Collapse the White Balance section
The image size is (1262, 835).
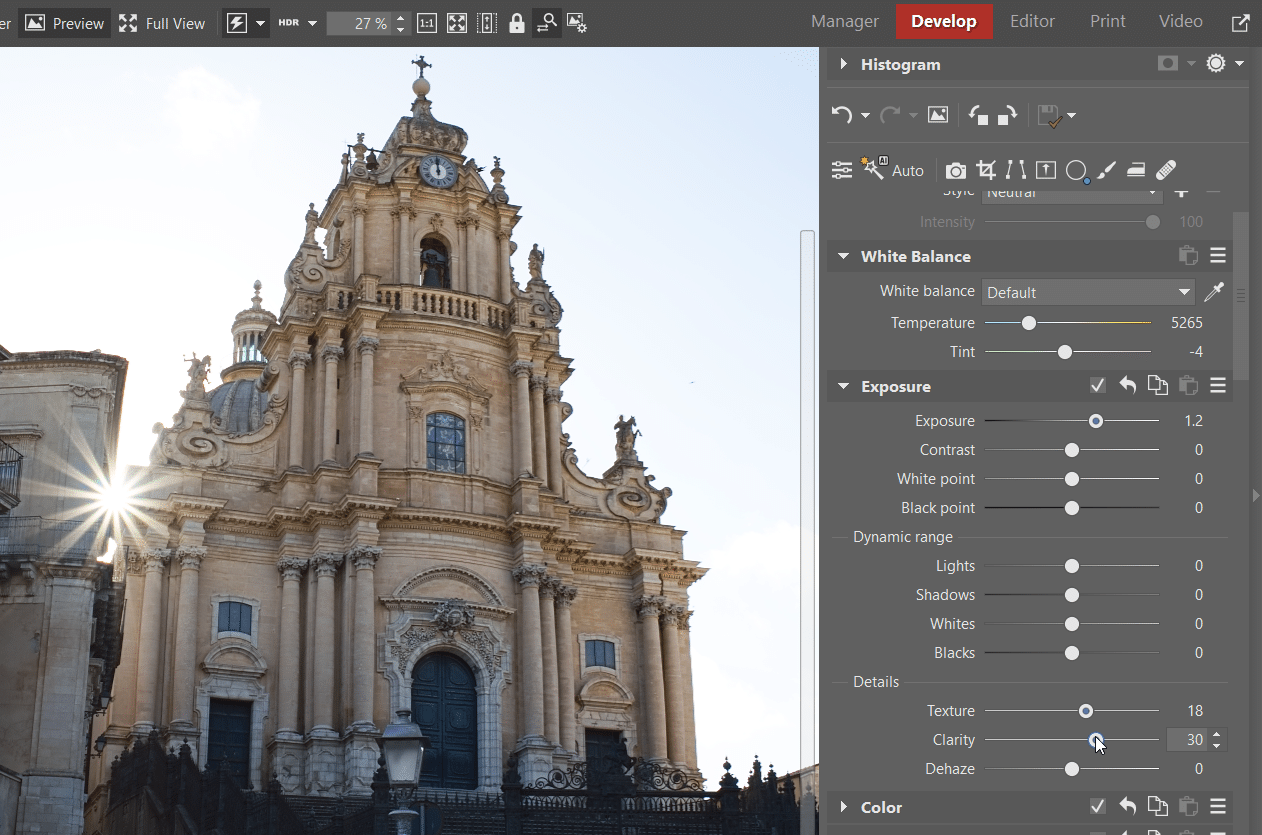tap(843, 257)
